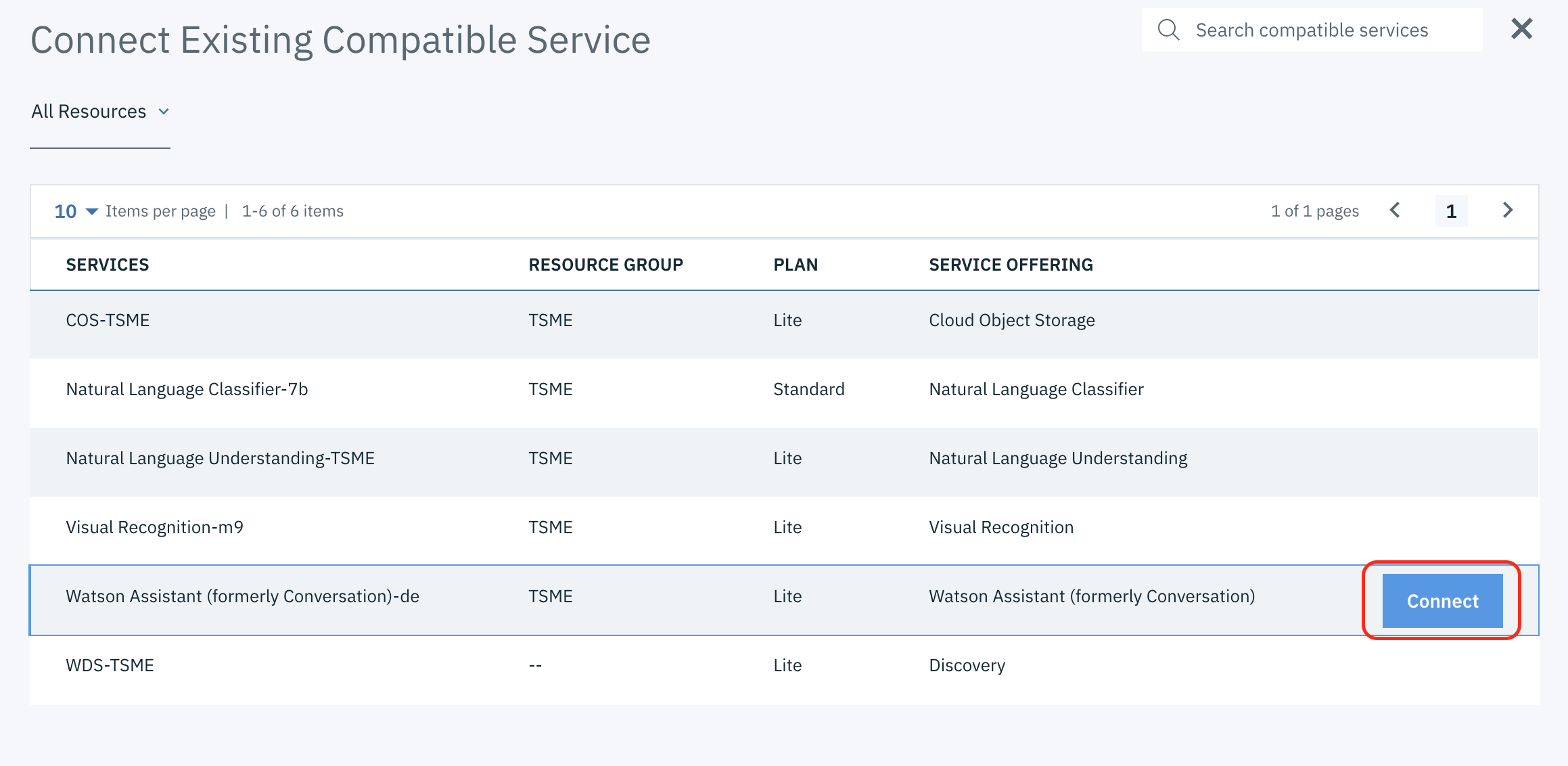Screen dimensions: 1568x766
Task: Select Natural Language Classifier-7b row
Action: coord(187,389)
